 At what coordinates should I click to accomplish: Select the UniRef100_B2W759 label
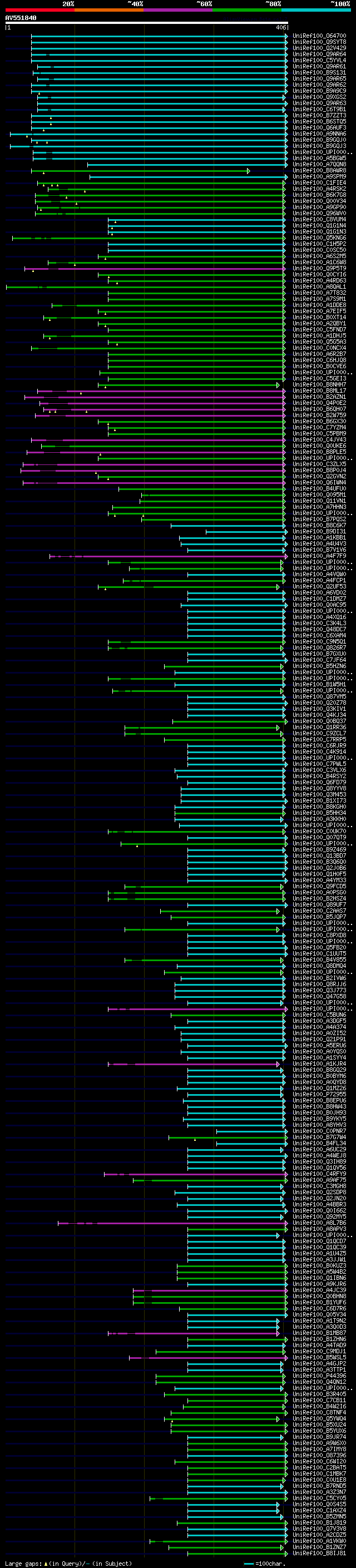[319, 415]
